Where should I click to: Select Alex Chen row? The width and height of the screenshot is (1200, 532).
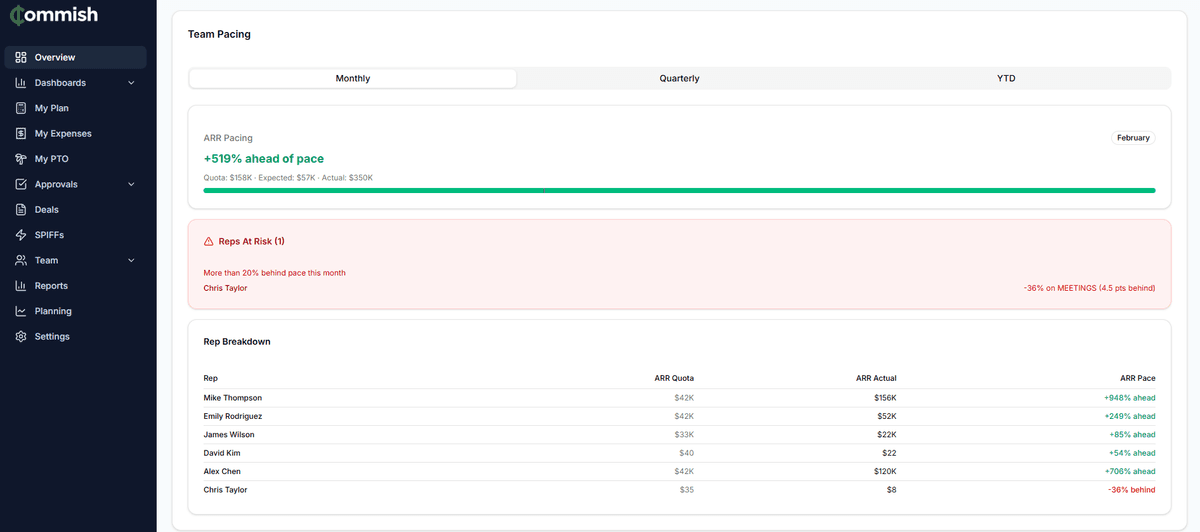pos(679,471)
